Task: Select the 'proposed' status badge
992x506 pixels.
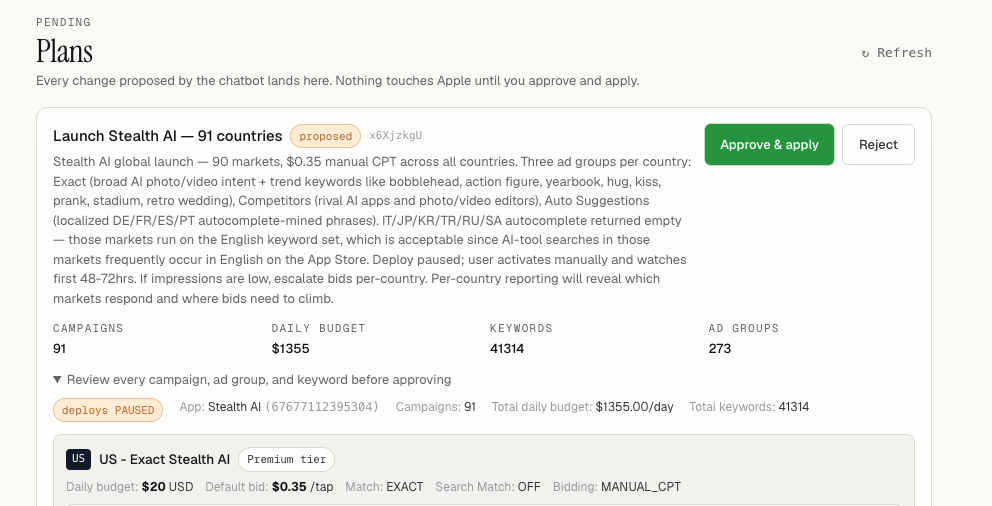Action: point(325,136)
